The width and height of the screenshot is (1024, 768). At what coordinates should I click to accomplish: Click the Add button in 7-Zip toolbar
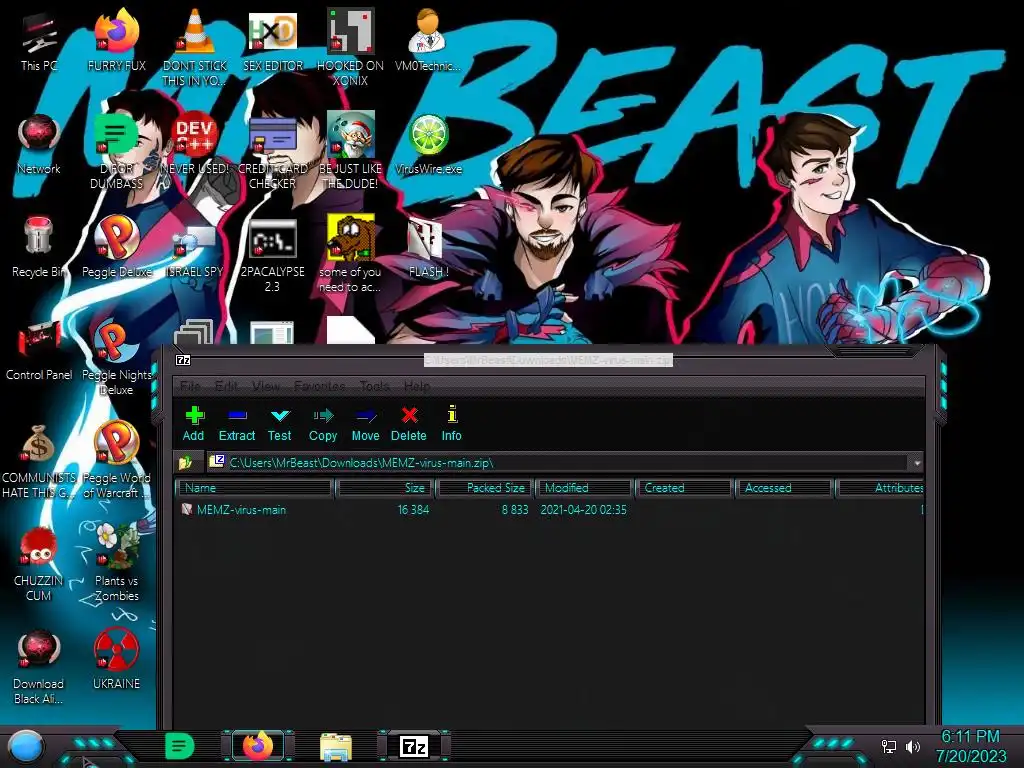pyautogui.click(x=193, y=423)
